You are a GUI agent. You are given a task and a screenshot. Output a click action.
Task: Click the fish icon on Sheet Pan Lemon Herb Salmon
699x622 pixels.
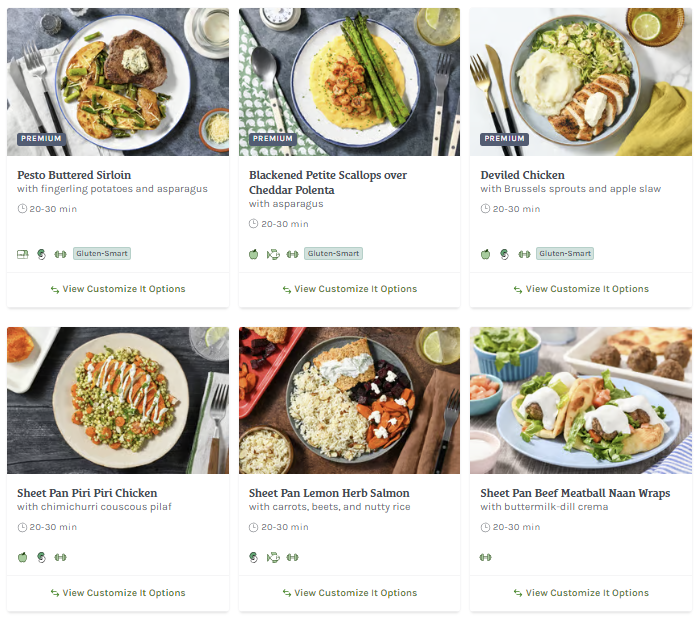pyautogui.click(x=273, y=557)
